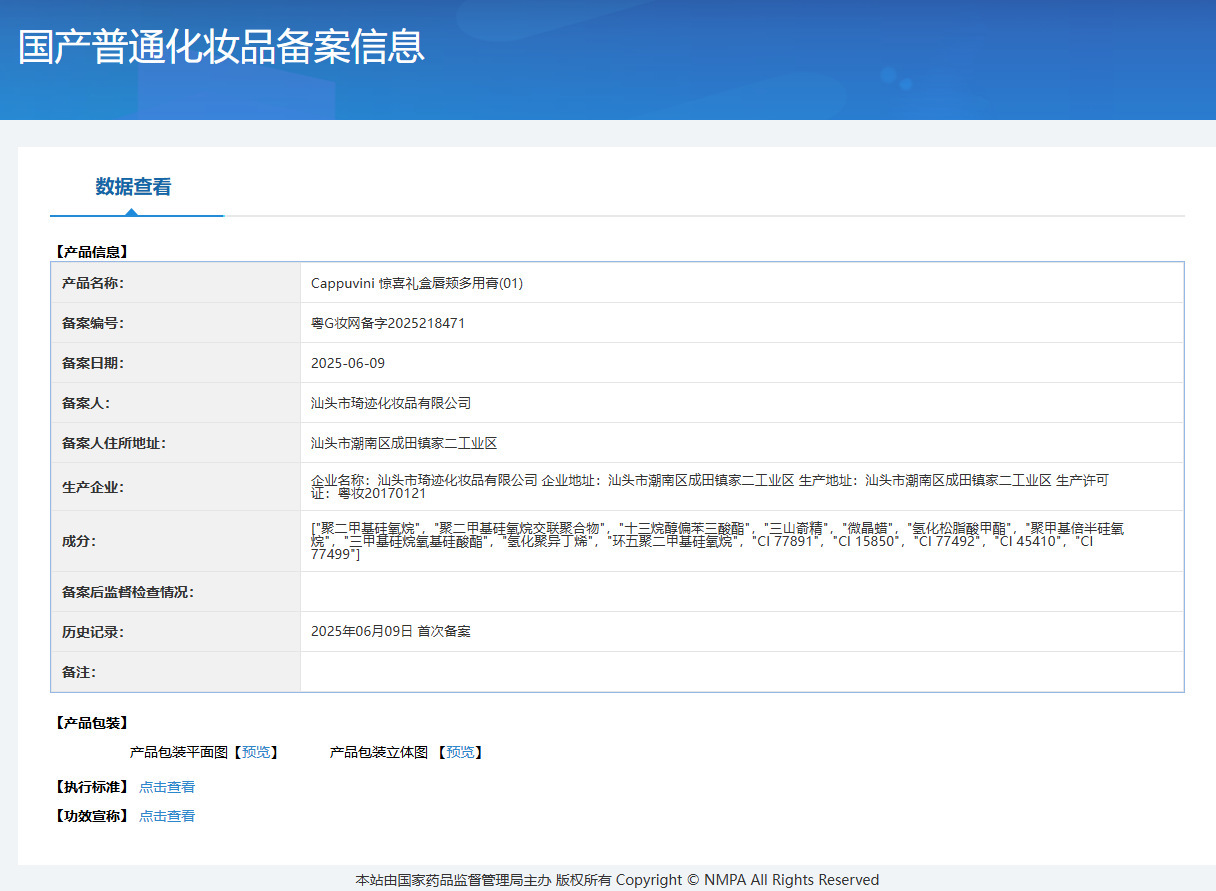Click the history record 2025年06月09日 首次备案
1216x891 pixels.
click(x=391, y=632)
